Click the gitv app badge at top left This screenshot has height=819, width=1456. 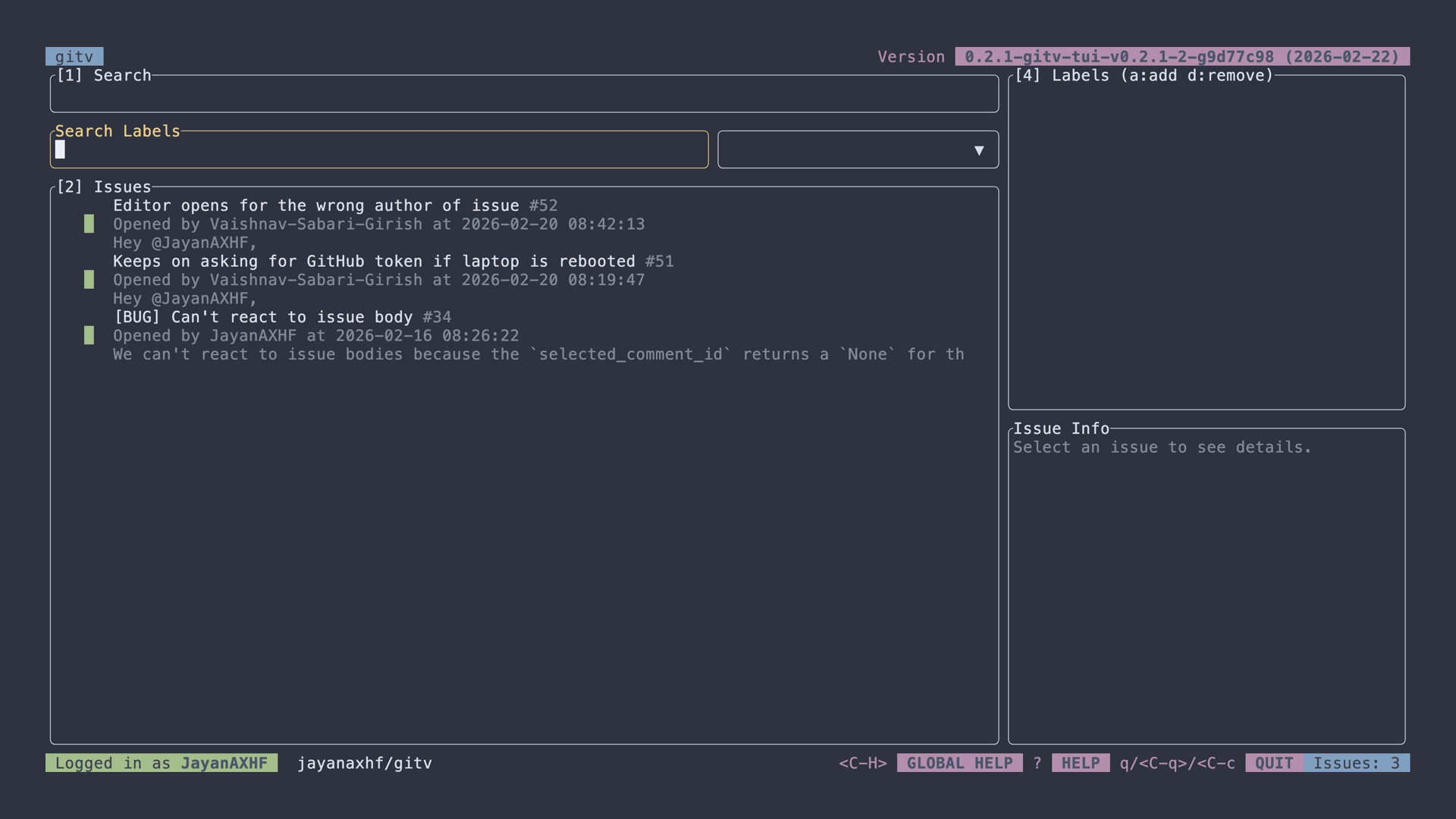(74, 57)
